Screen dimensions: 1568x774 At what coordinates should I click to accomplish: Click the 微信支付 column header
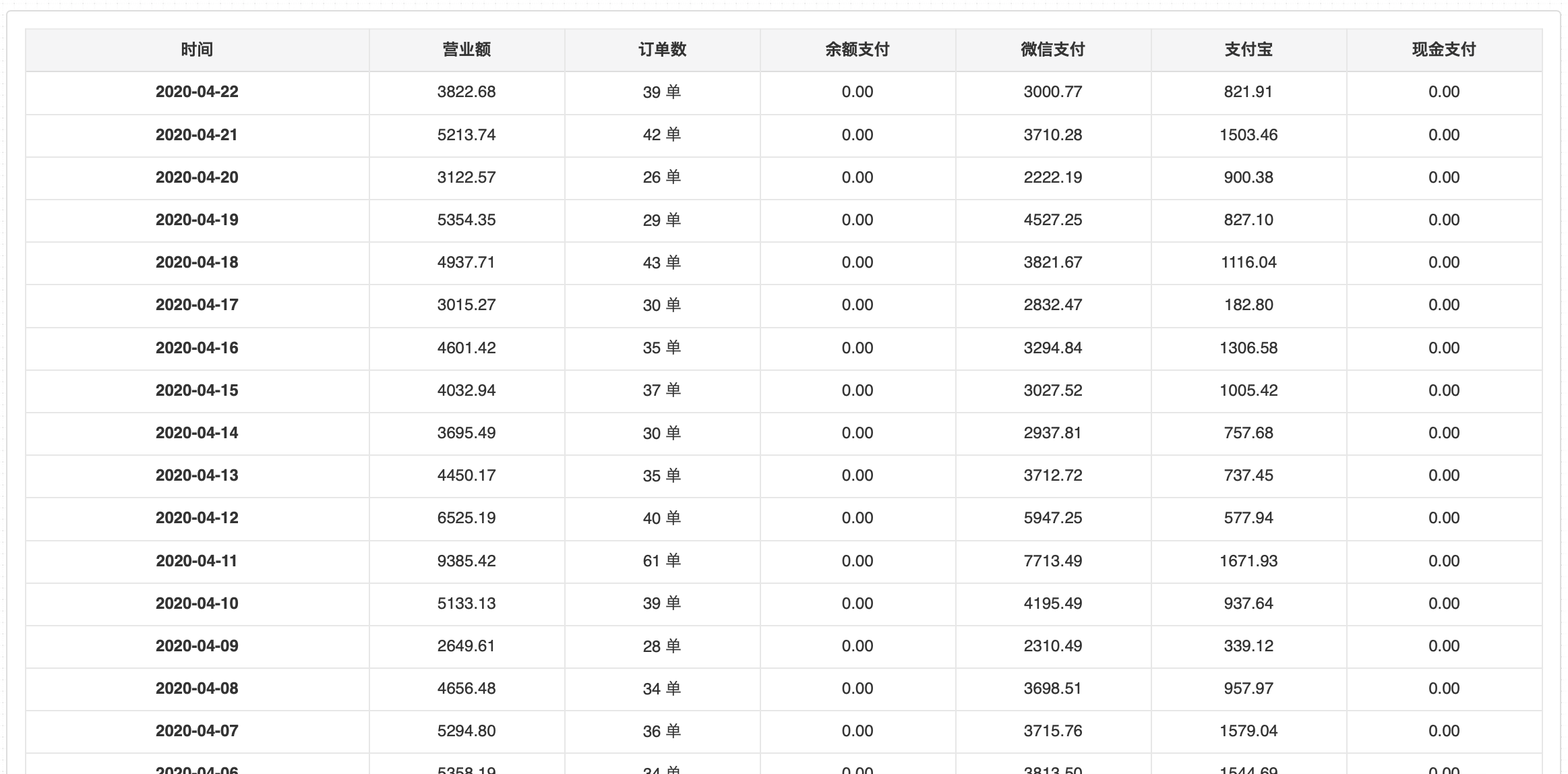[x=1053, y=50]
